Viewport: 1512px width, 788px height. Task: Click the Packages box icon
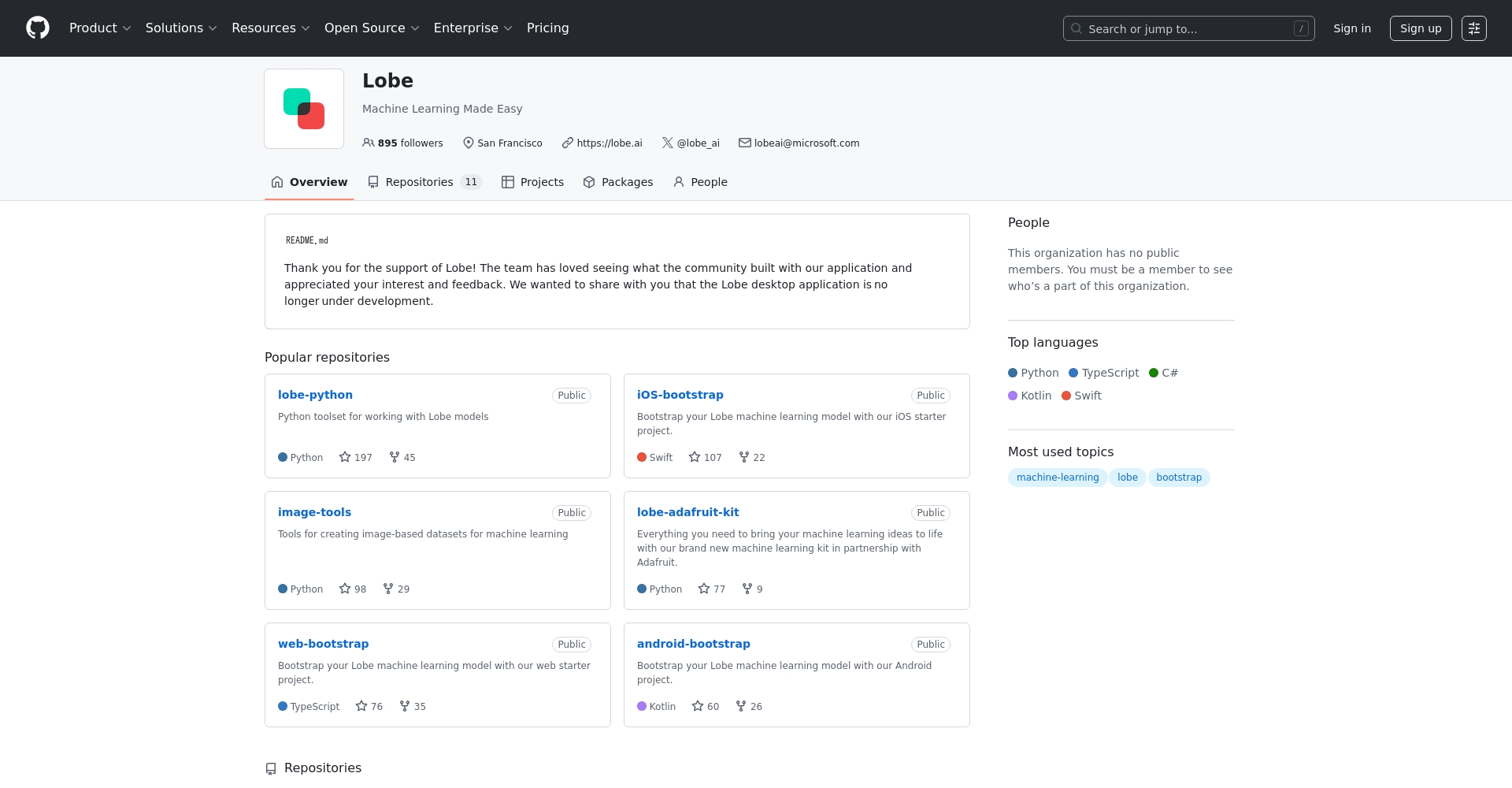click(x=589, y=182)
